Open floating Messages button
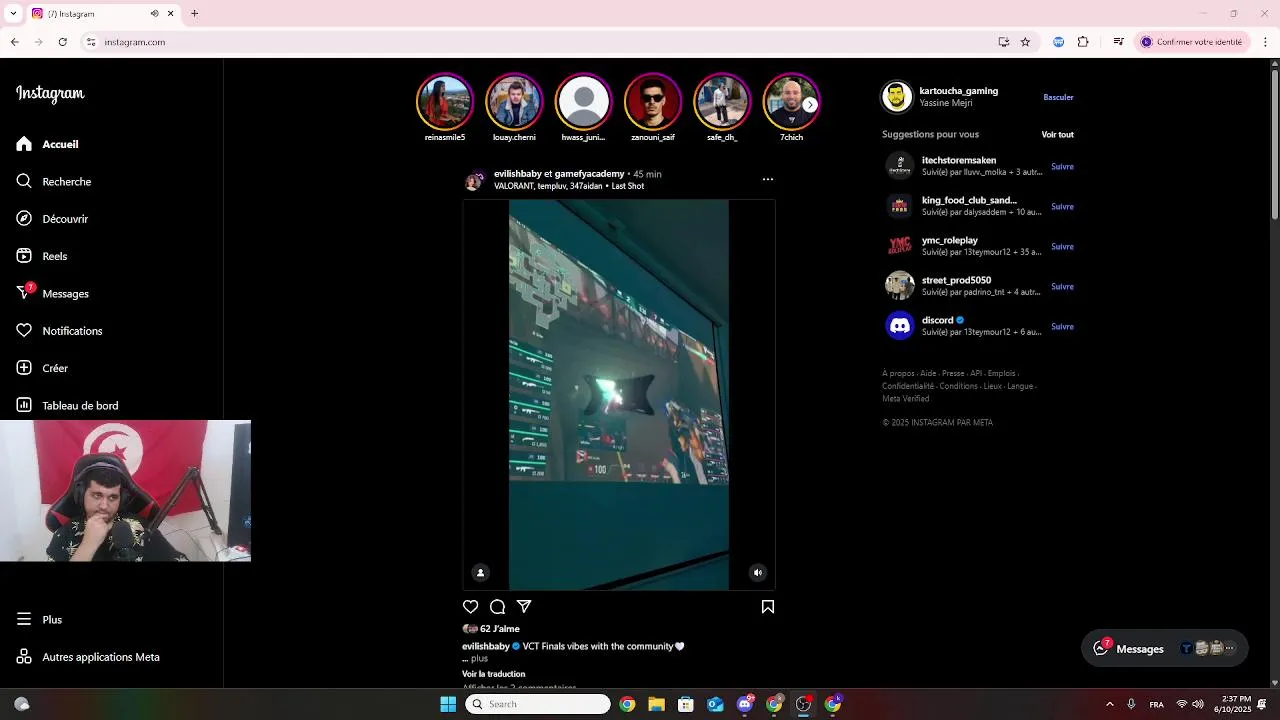 tap(1164, 648)
